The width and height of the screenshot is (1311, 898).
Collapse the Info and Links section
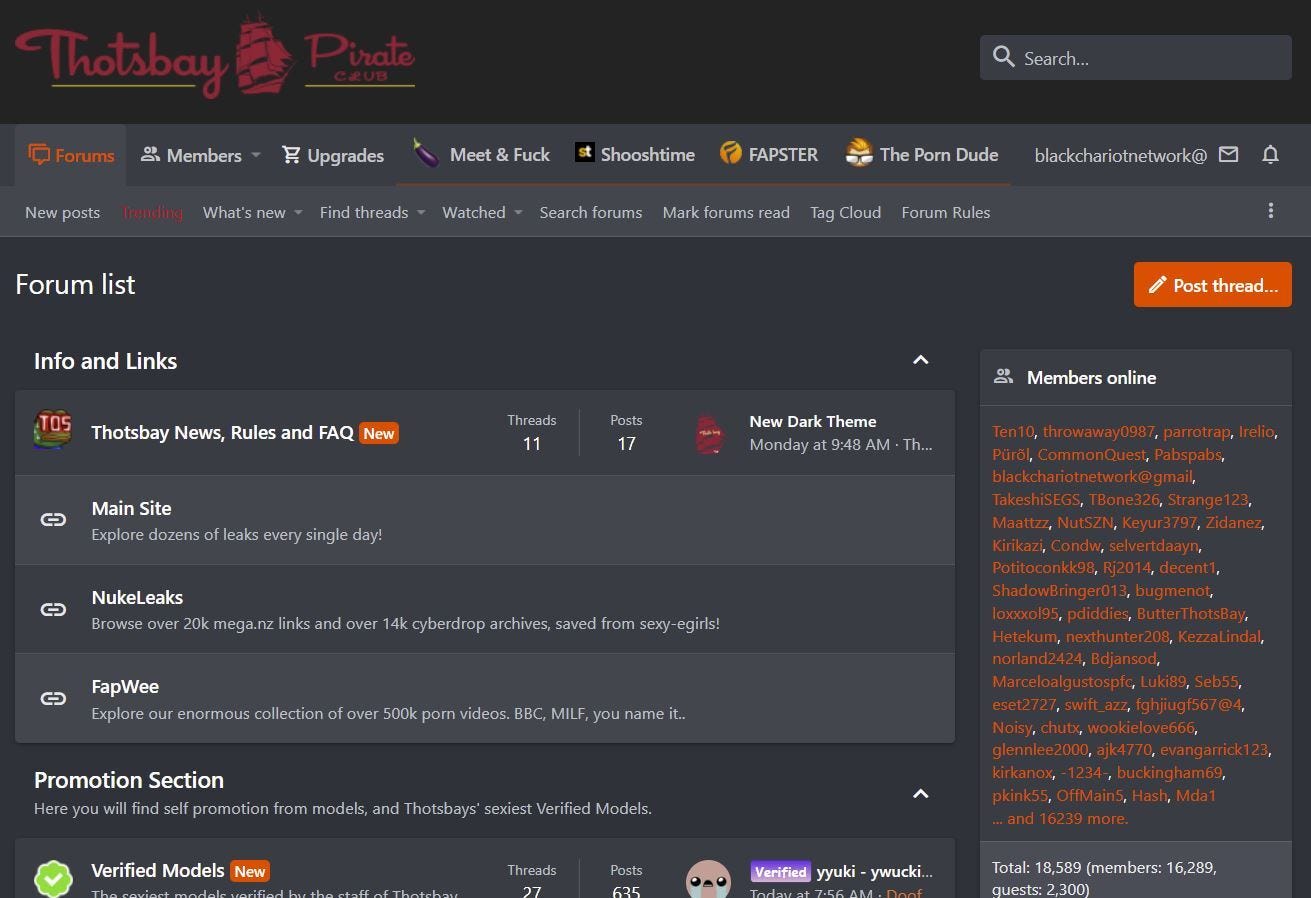[x=921, y=360]
